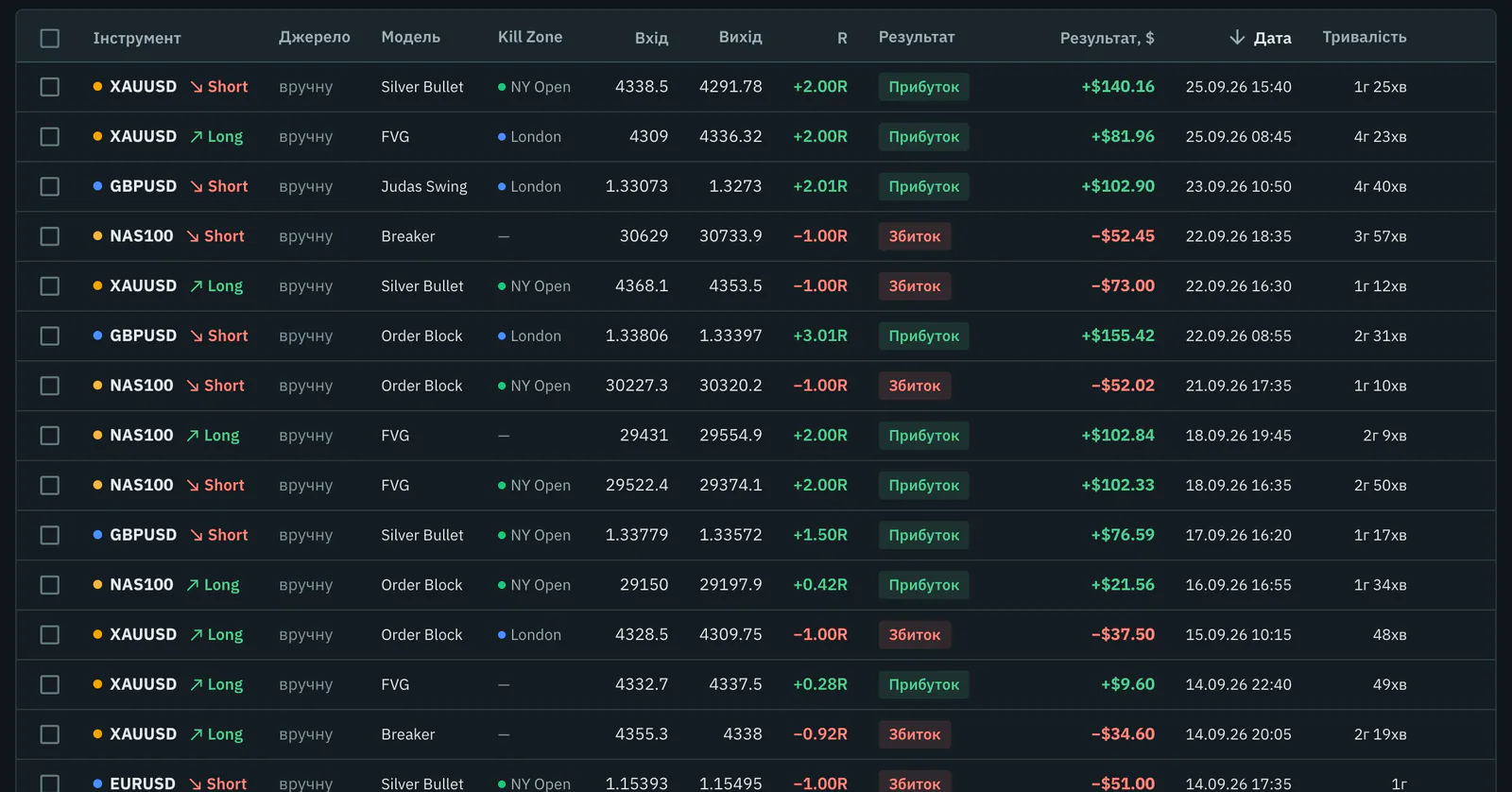Sort by the Kill Zone column header
The image size is (1512, 792).
[x=530, y=37]
